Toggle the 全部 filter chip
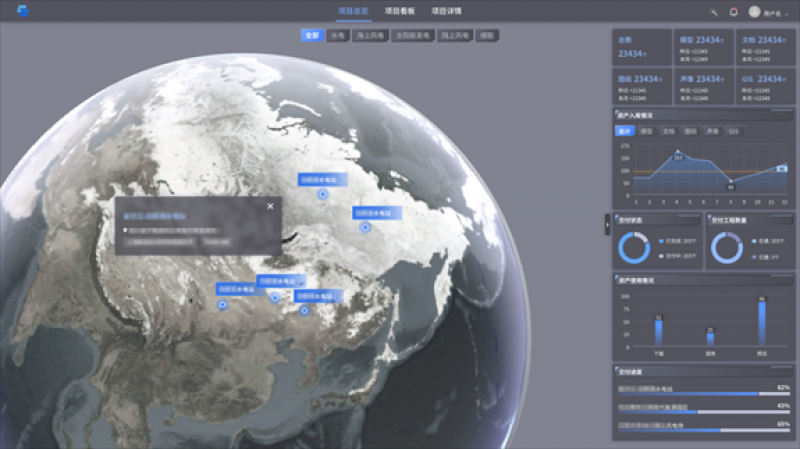Viewport: 800px width, 449px height. (x=312, y=35)
